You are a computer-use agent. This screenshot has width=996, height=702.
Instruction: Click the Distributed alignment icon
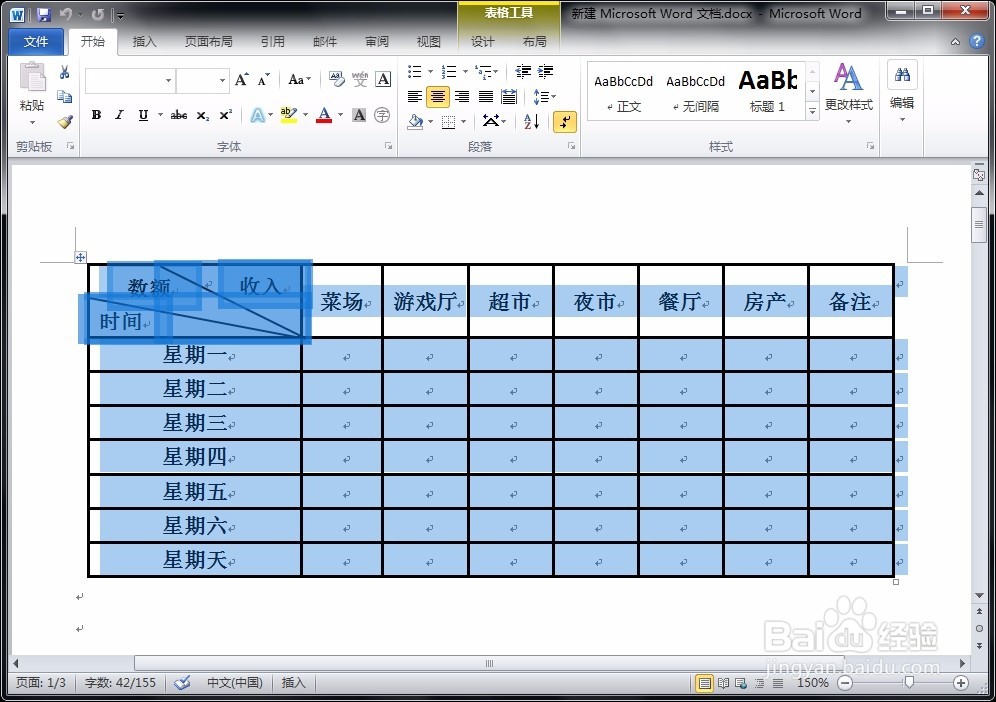[509, 97]
